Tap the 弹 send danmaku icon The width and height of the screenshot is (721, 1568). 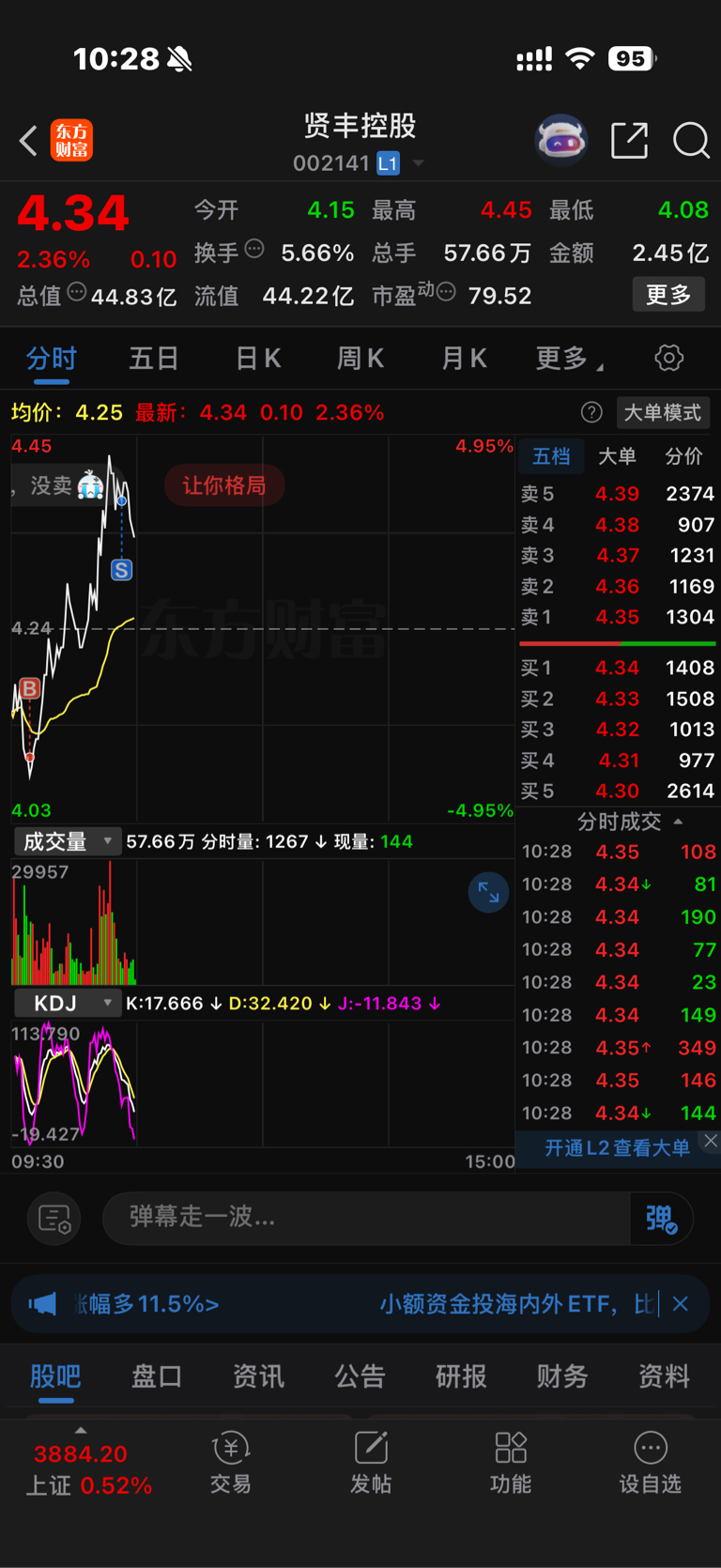coord(661,1219)
